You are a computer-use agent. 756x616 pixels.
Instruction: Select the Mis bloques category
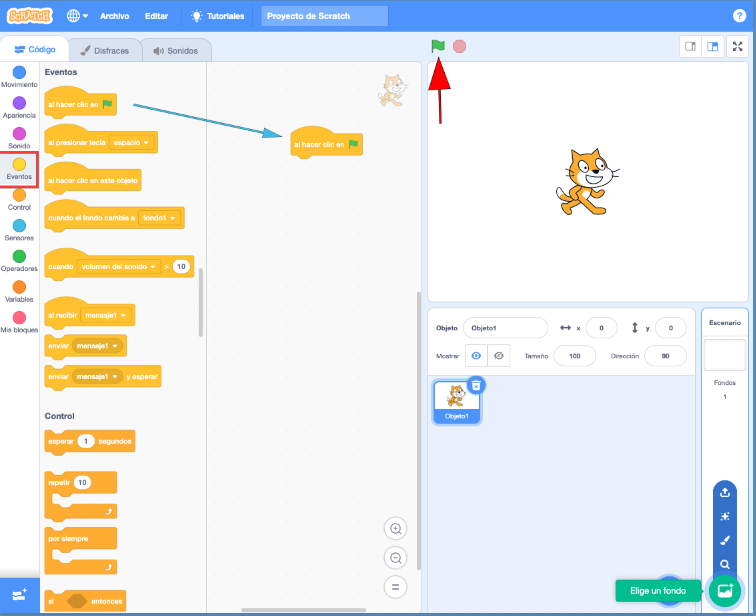(x=19, y=322)
